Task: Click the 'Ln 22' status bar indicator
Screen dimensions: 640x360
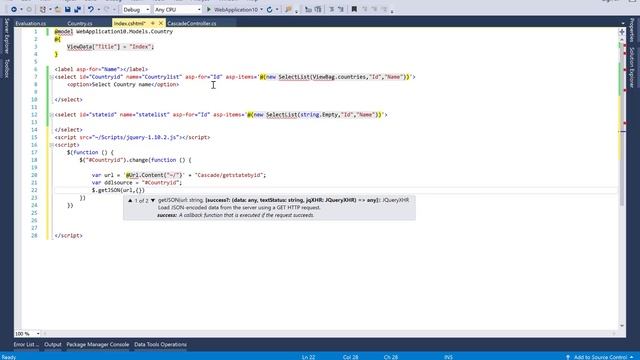Action: point(309,357)
